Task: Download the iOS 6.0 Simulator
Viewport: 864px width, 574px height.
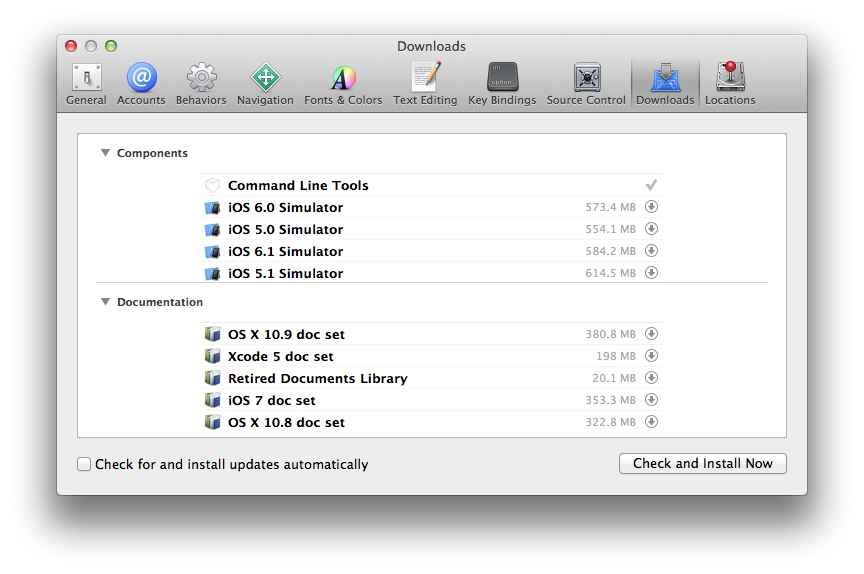Action: (651, 207)
